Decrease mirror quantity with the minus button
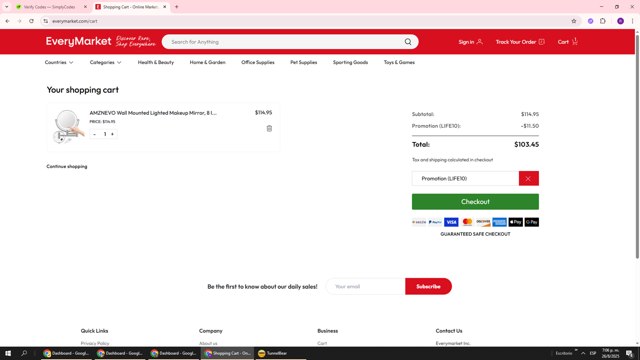 [x=95, y=134]
